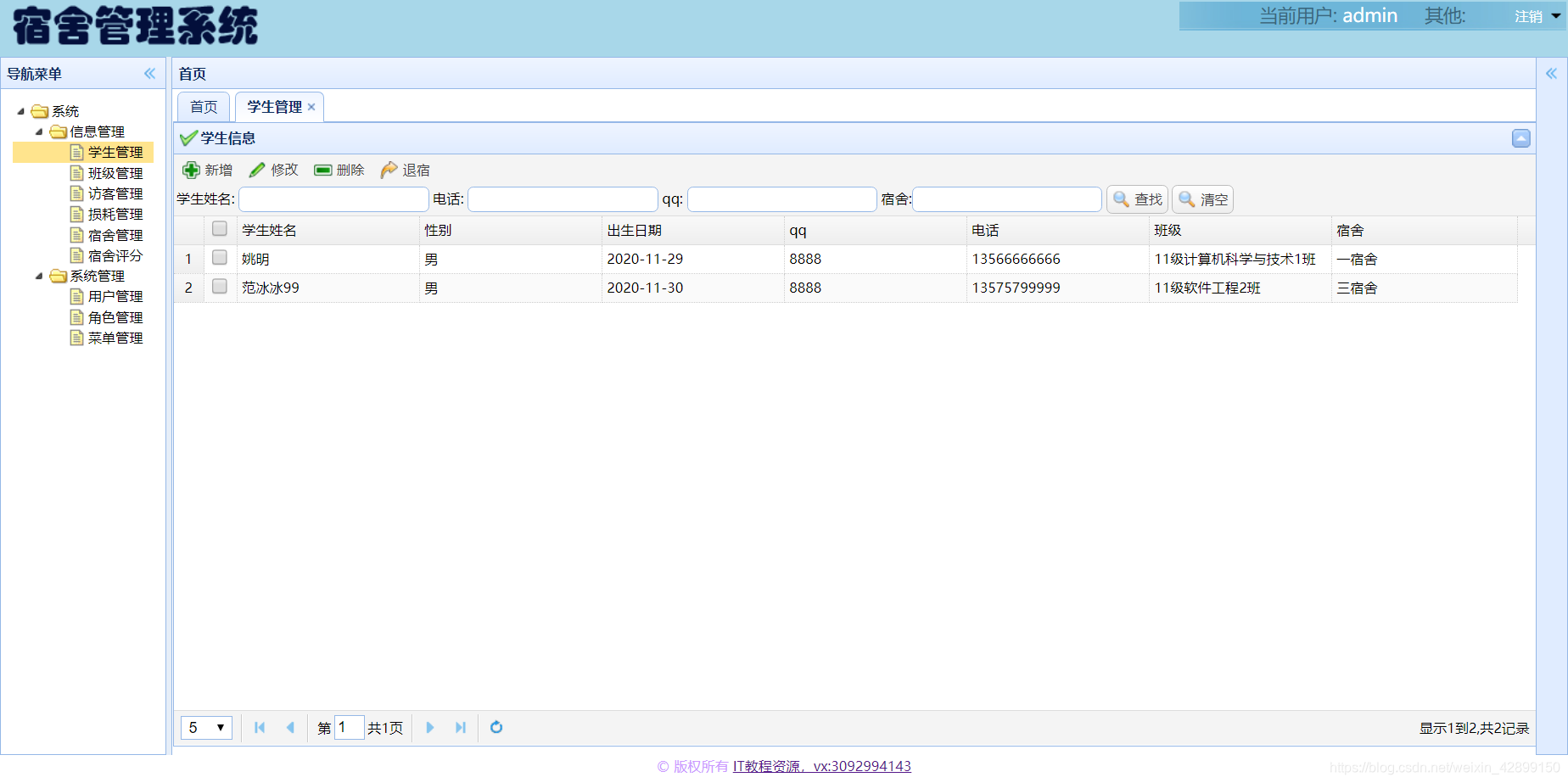Viewport: 1568px width, 783px height.
Task: Open 访客管理 in the navigation tree
Action: click(115, 193)
